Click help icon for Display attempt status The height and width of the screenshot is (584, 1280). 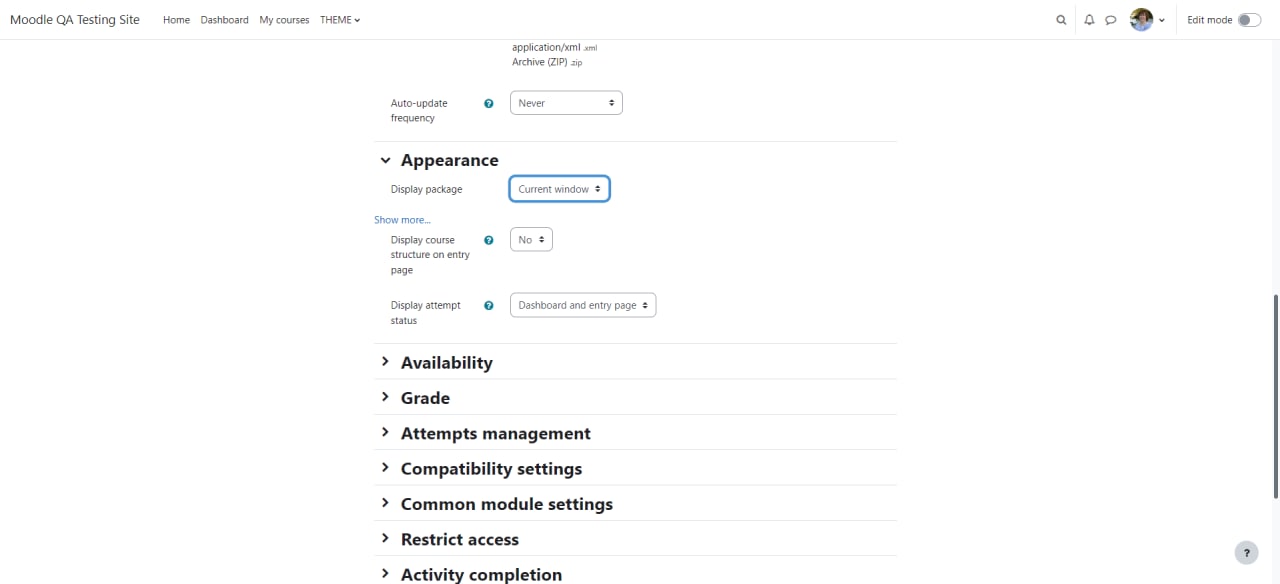pos(488,305)
